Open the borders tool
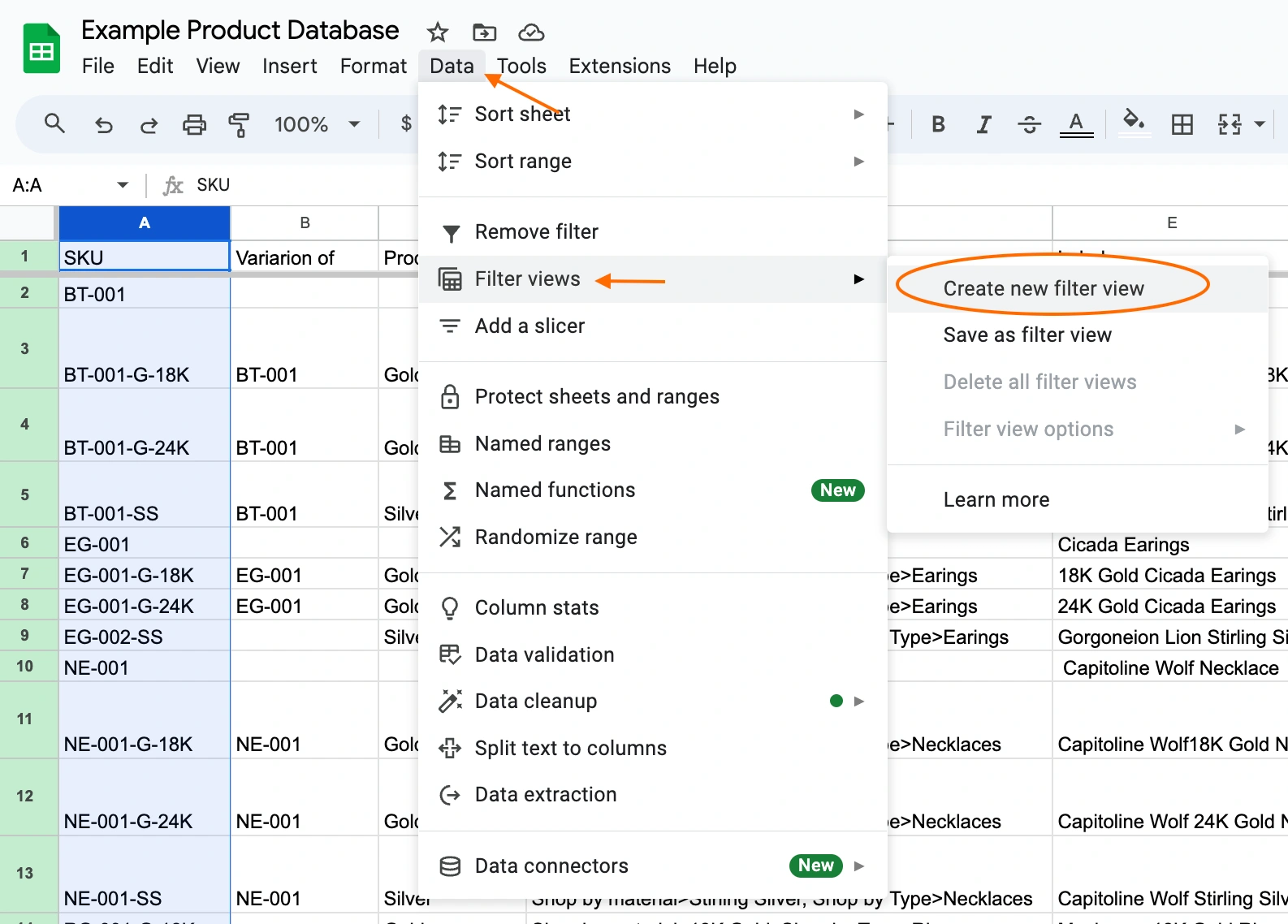This screenshot has height=924, width=1288. point(1182,124)
